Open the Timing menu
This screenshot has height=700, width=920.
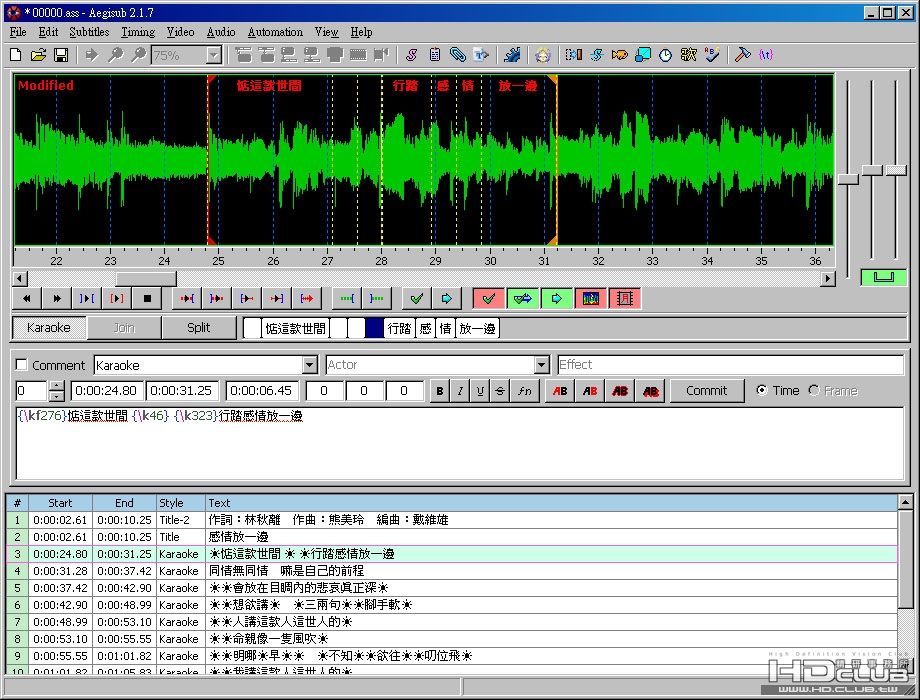(x=138, y=32)
